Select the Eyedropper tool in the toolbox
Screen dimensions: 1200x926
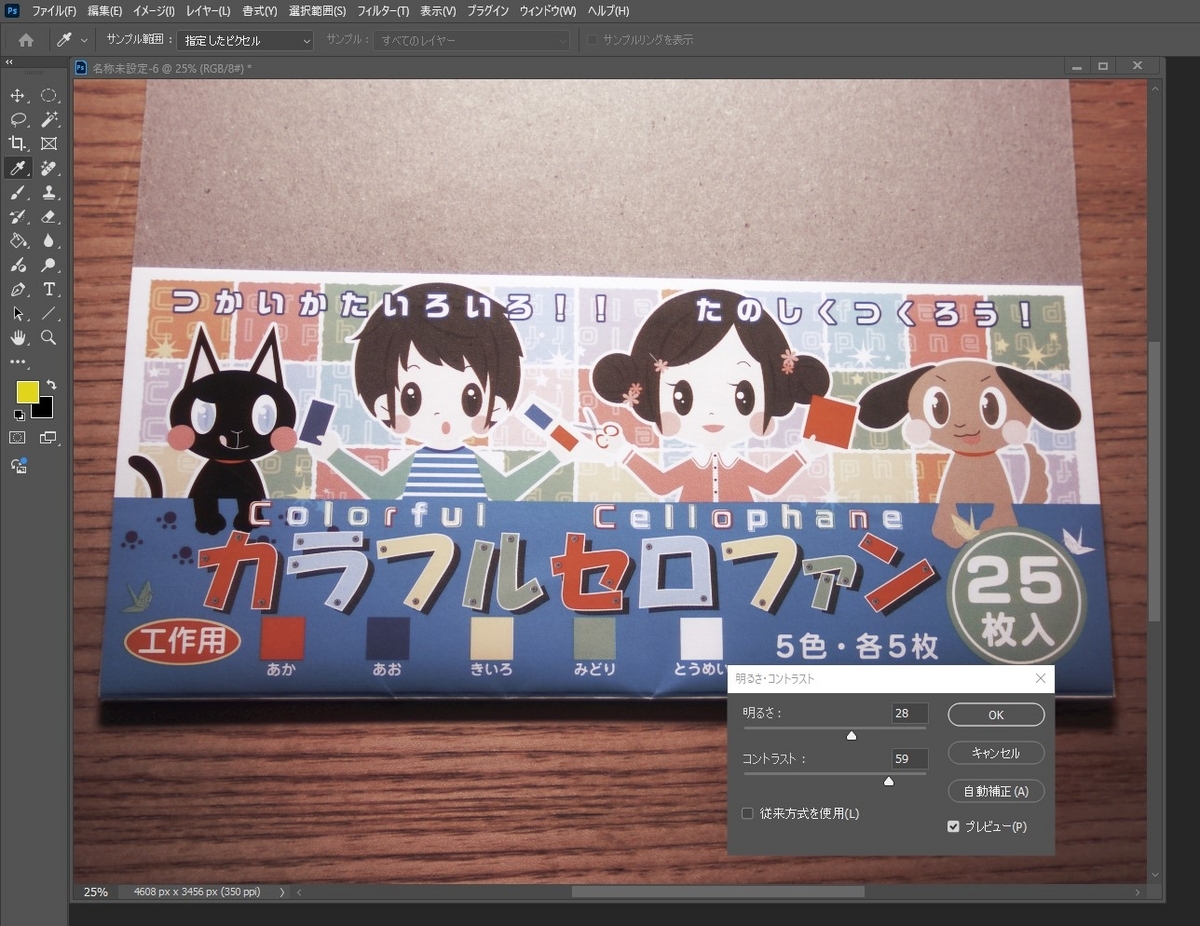pyautogui.click(x=17, y=168)
